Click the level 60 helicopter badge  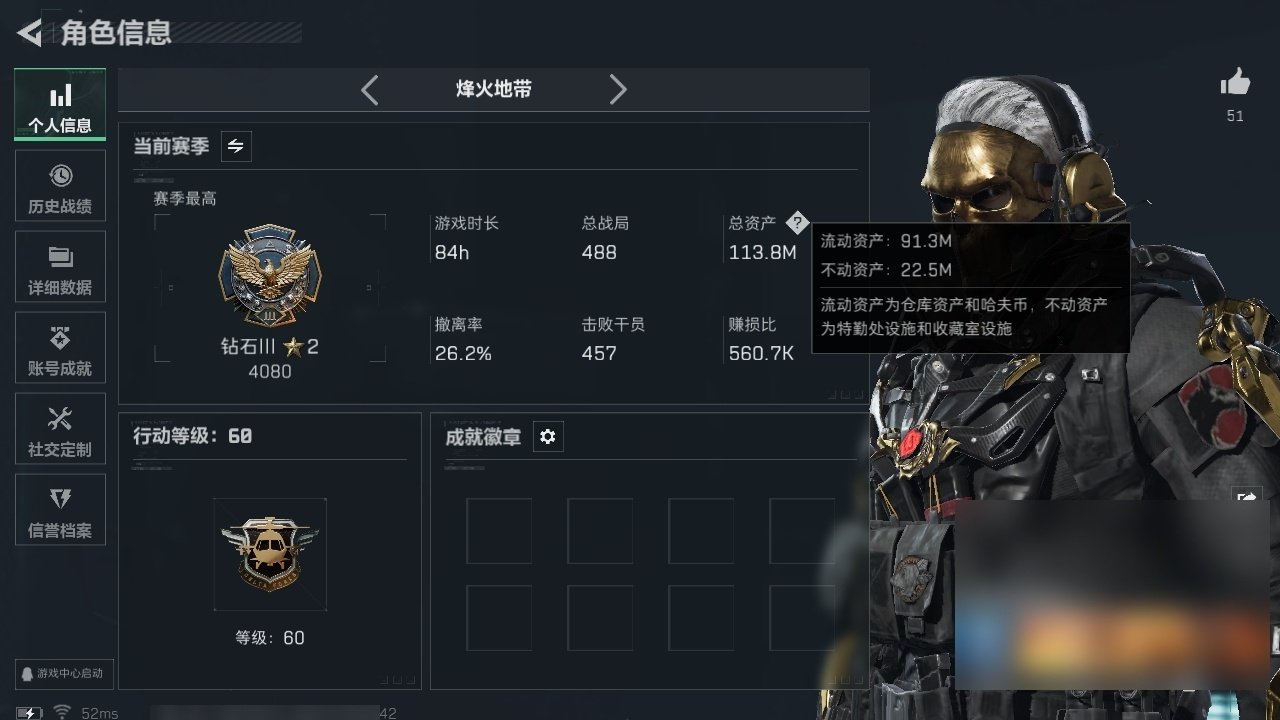click(270, 553)
